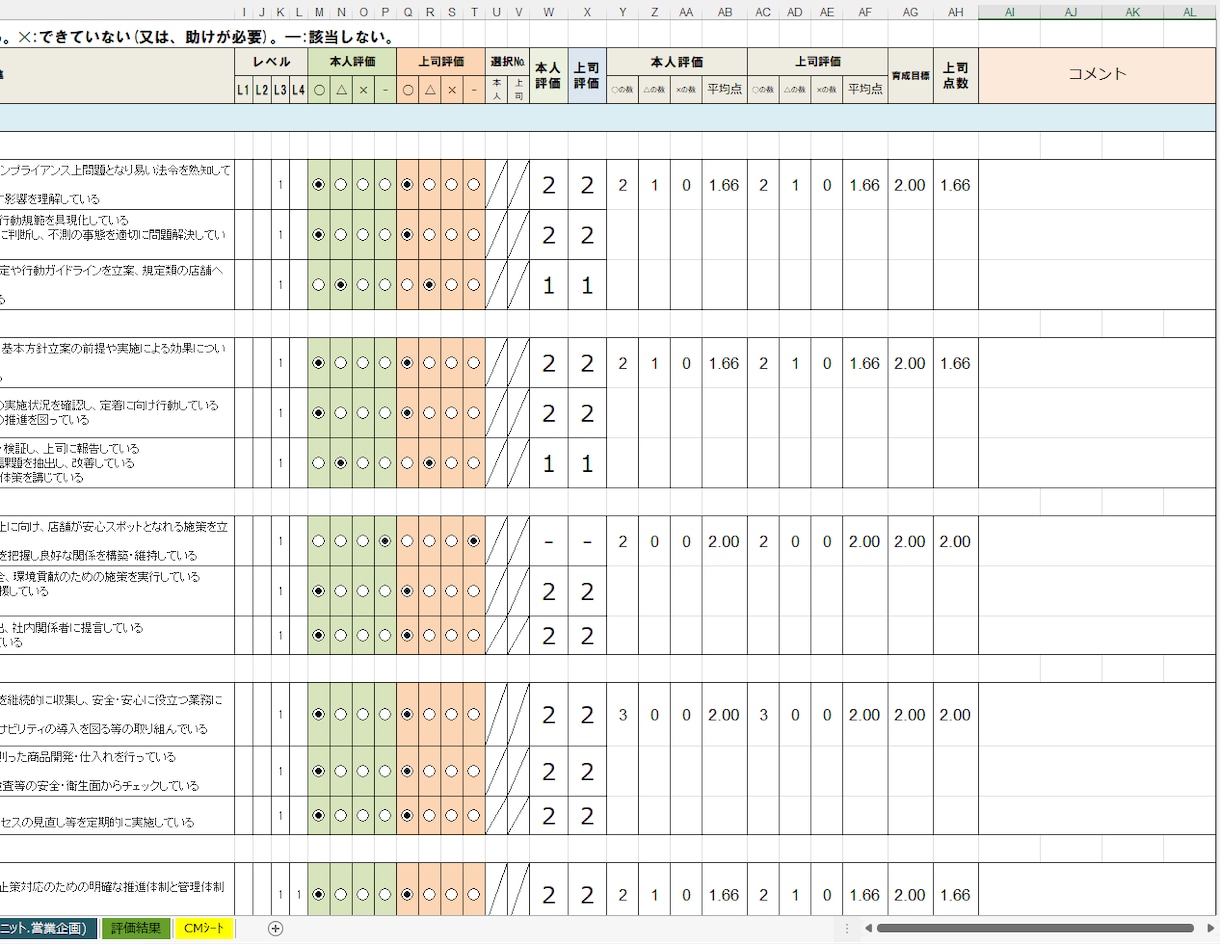Click the L4 level header cell

(x=298, y=90)
